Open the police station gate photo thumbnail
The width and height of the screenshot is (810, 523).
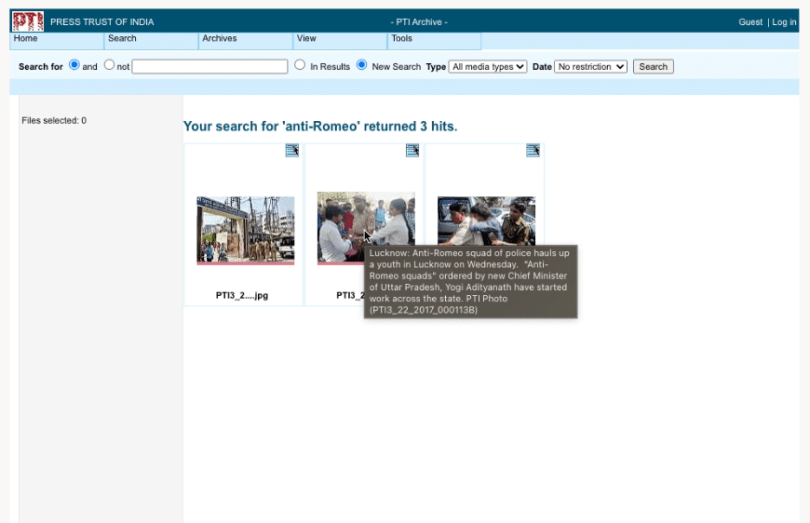click(x=245, y=229)
